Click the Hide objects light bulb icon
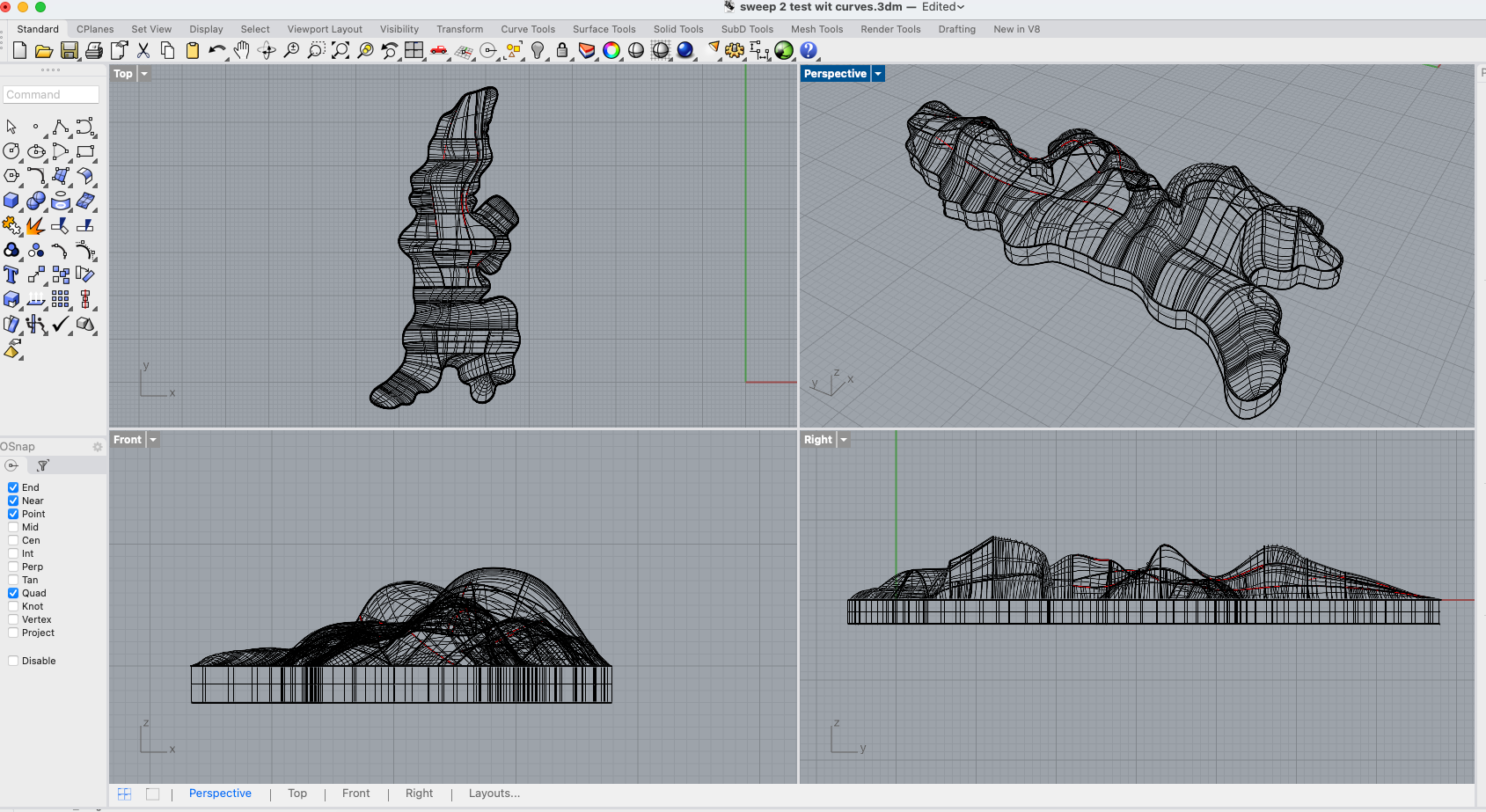Screen dimensions: 1486x812 (x=538, y=51)
